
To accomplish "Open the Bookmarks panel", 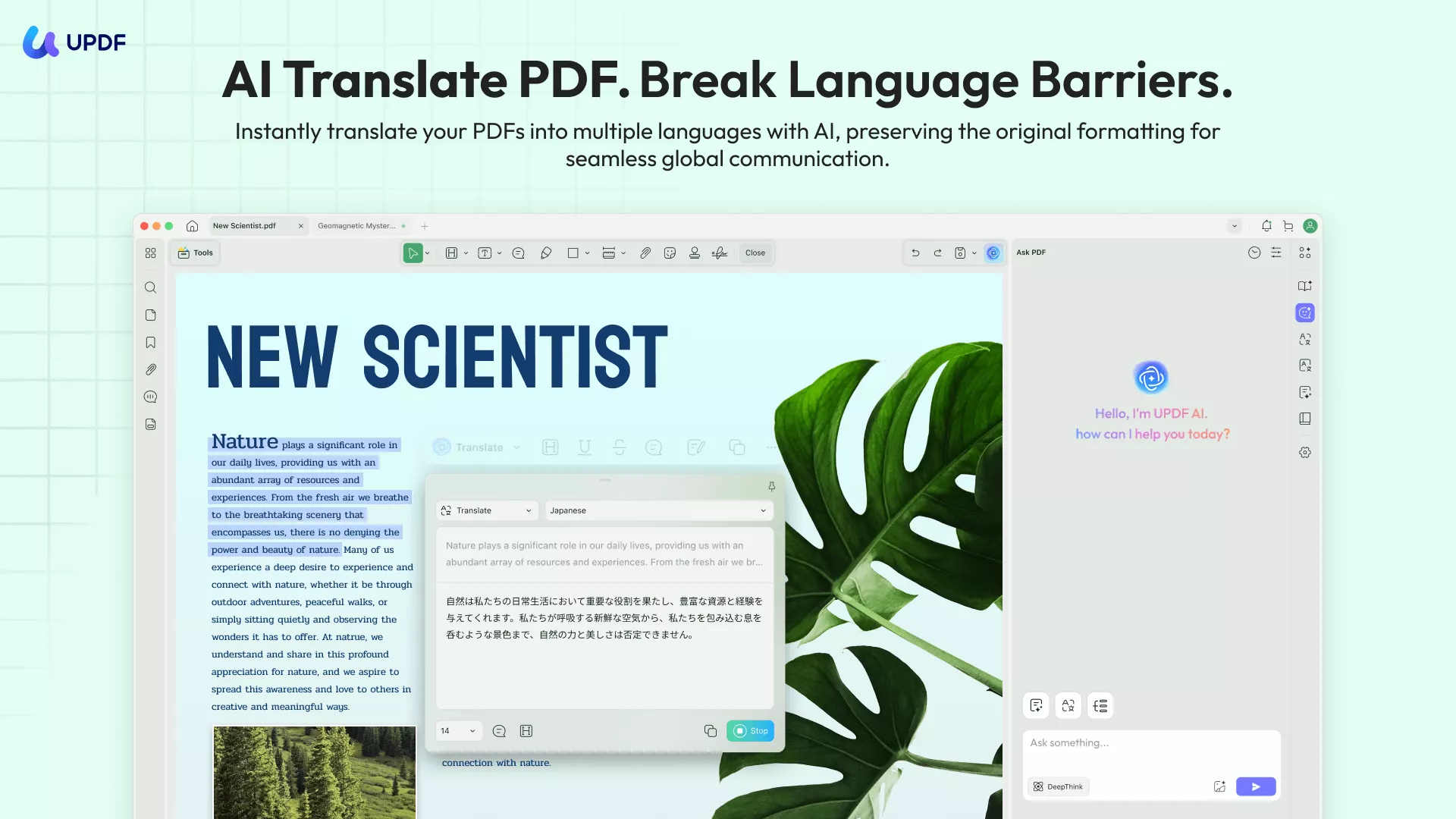I will click(x=150, y=342).
